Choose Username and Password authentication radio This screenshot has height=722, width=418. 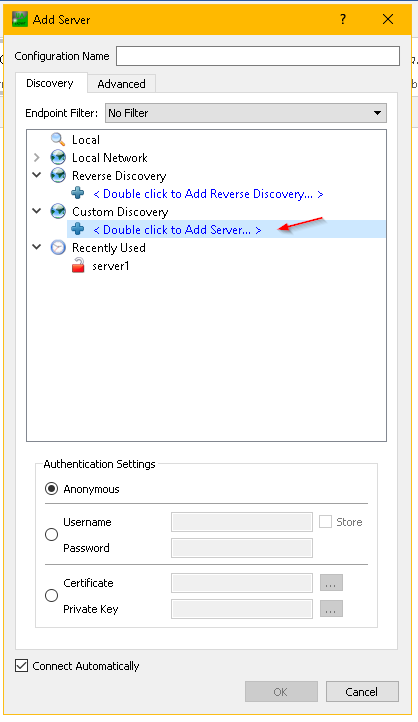click(52, 535)
